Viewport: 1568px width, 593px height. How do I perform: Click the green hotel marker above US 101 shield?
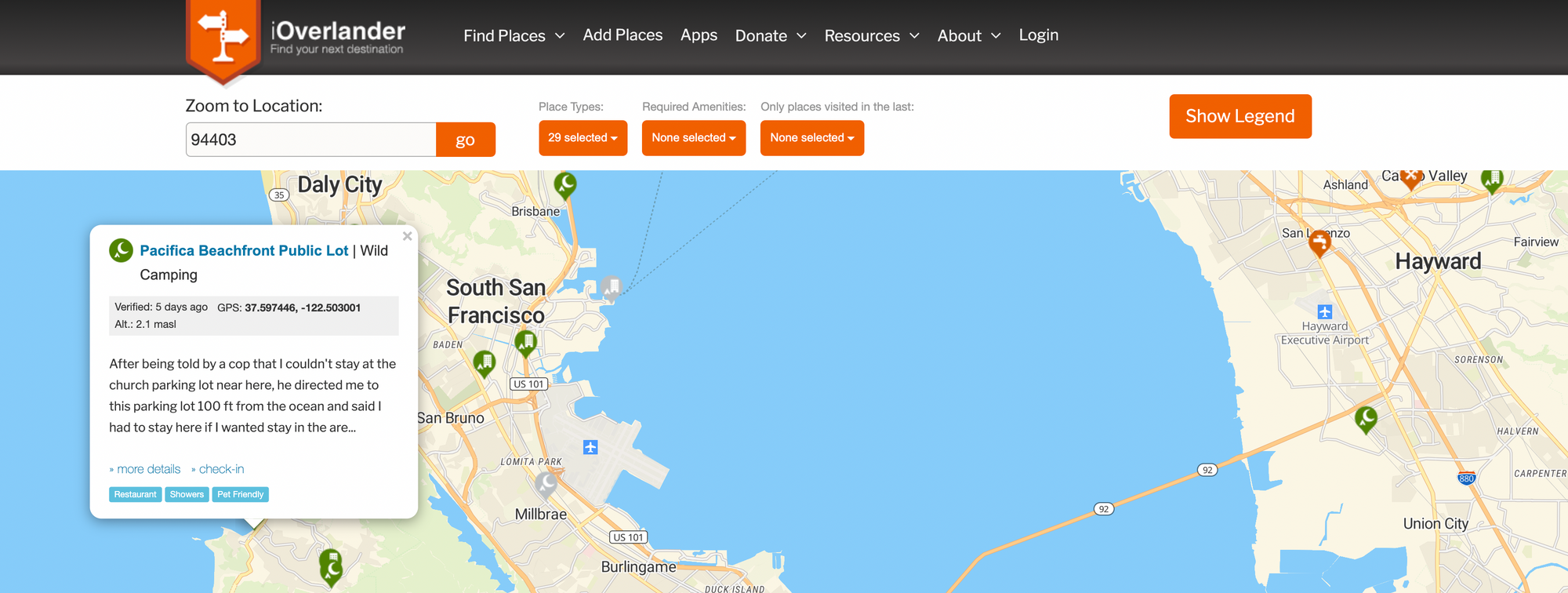click(x=526, y=344)
